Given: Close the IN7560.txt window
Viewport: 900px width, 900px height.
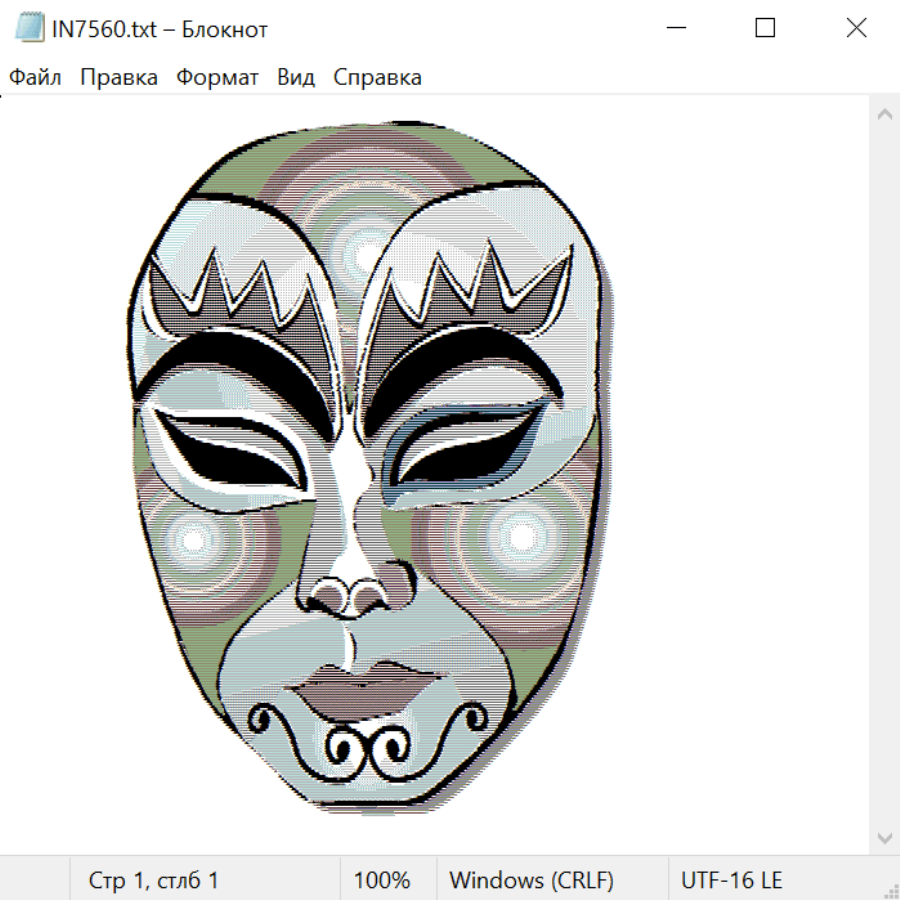Looking at the screenshot, I should [856, 28].
